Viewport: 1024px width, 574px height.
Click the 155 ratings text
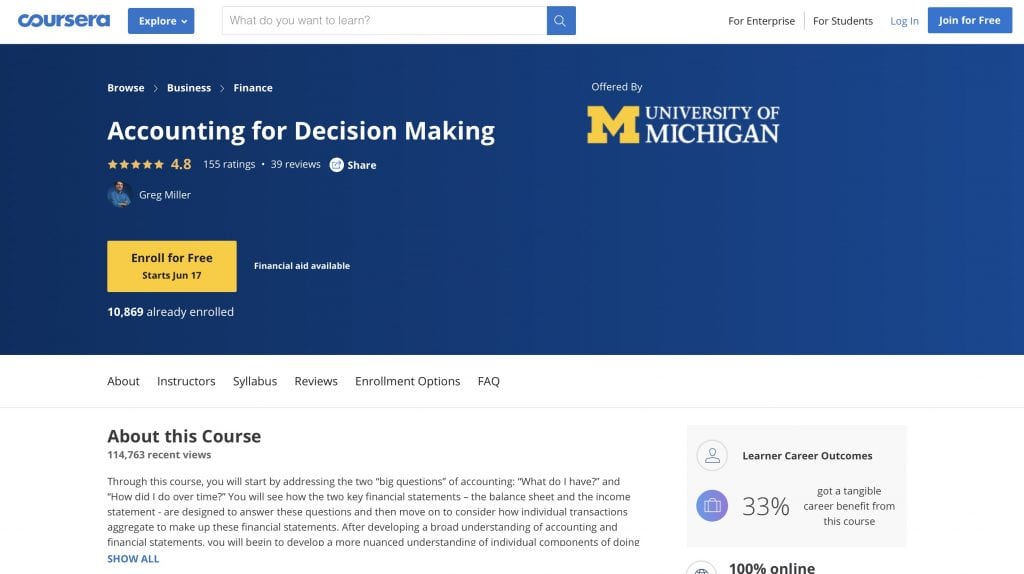pyautogui.click(x=229, y=164)
